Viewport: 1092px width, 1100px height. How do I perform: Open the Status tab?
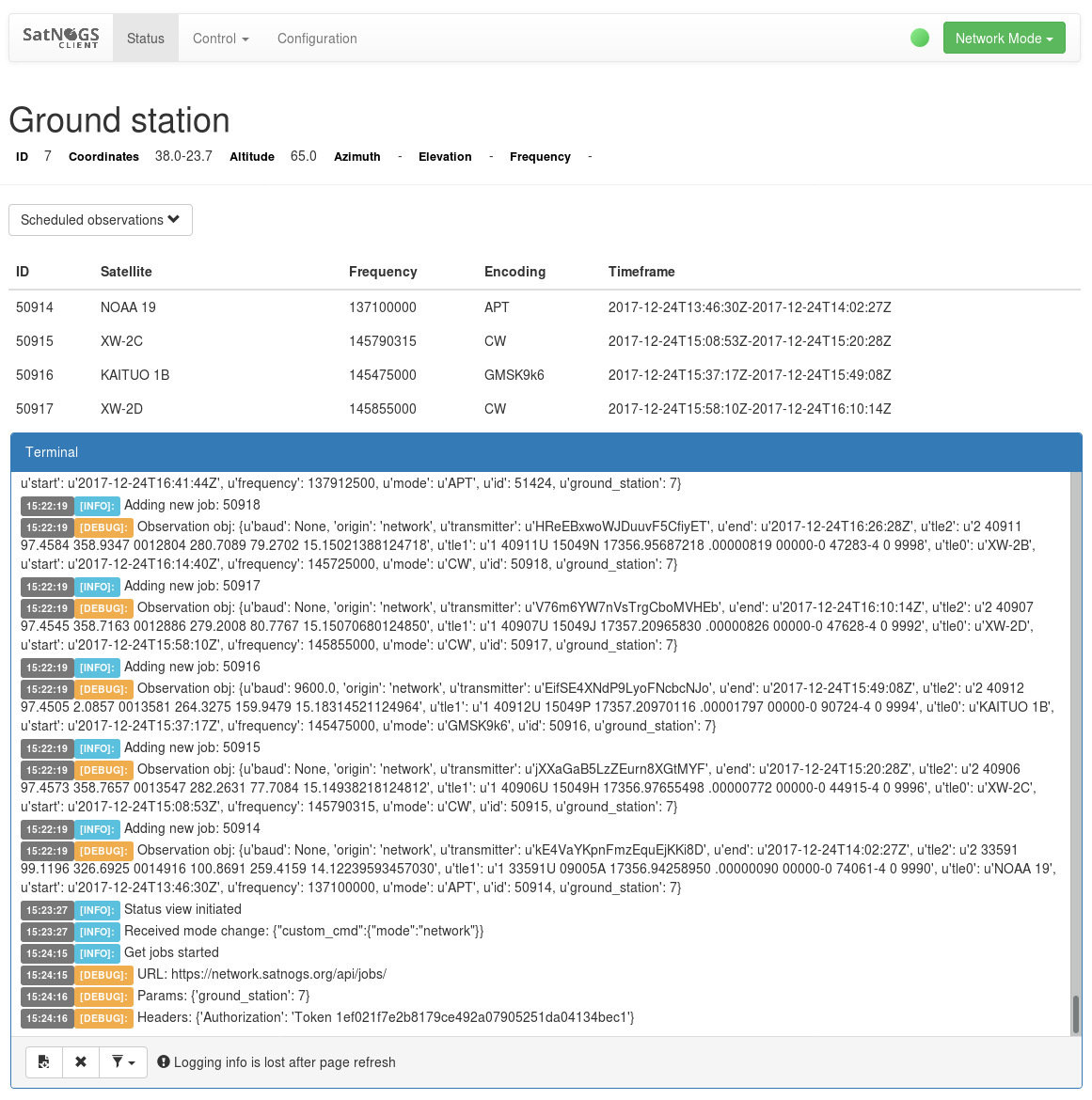point(145,39)
